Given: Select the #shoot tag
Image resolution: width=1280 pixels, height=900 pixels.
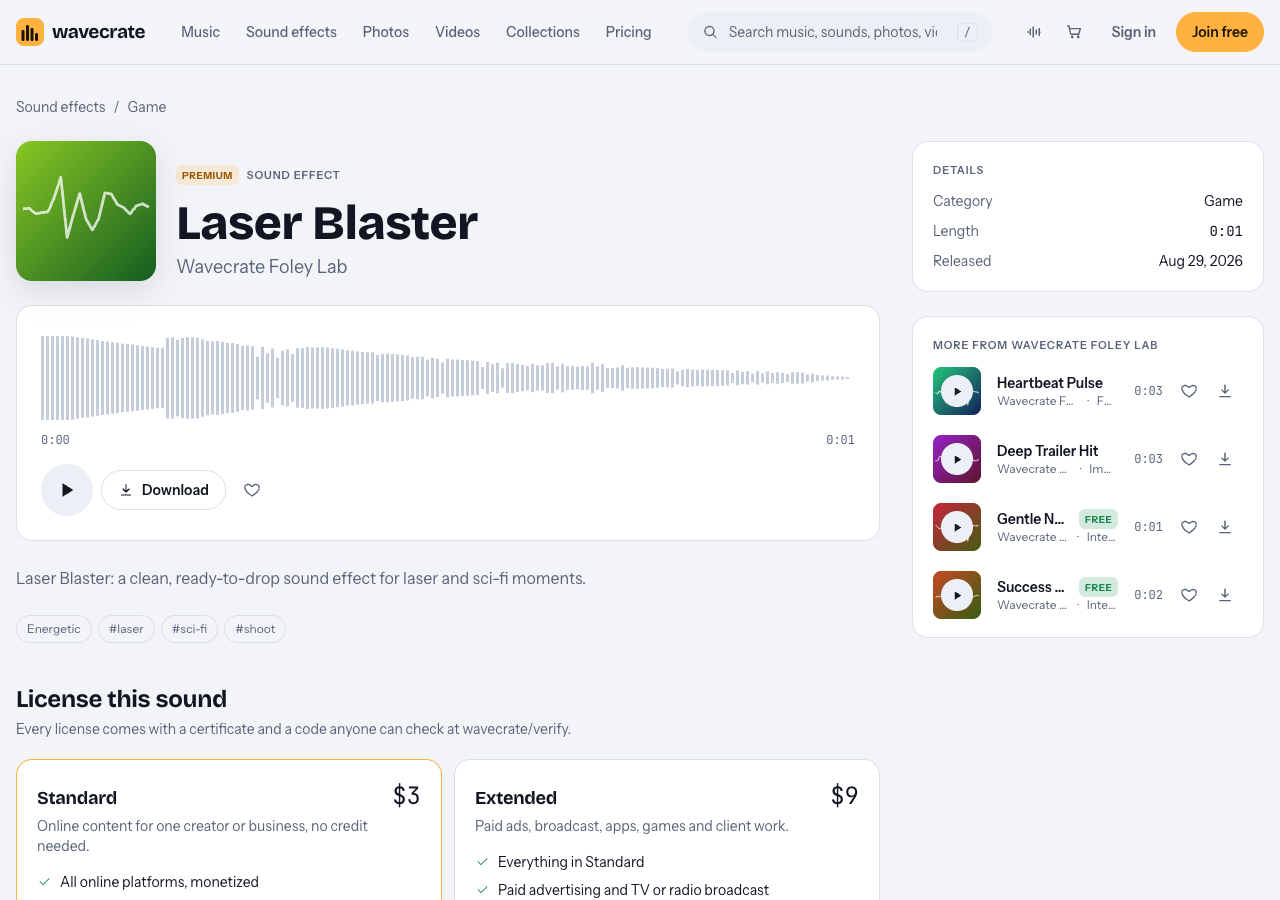Looking at the screenshot, I should point(255,629).
